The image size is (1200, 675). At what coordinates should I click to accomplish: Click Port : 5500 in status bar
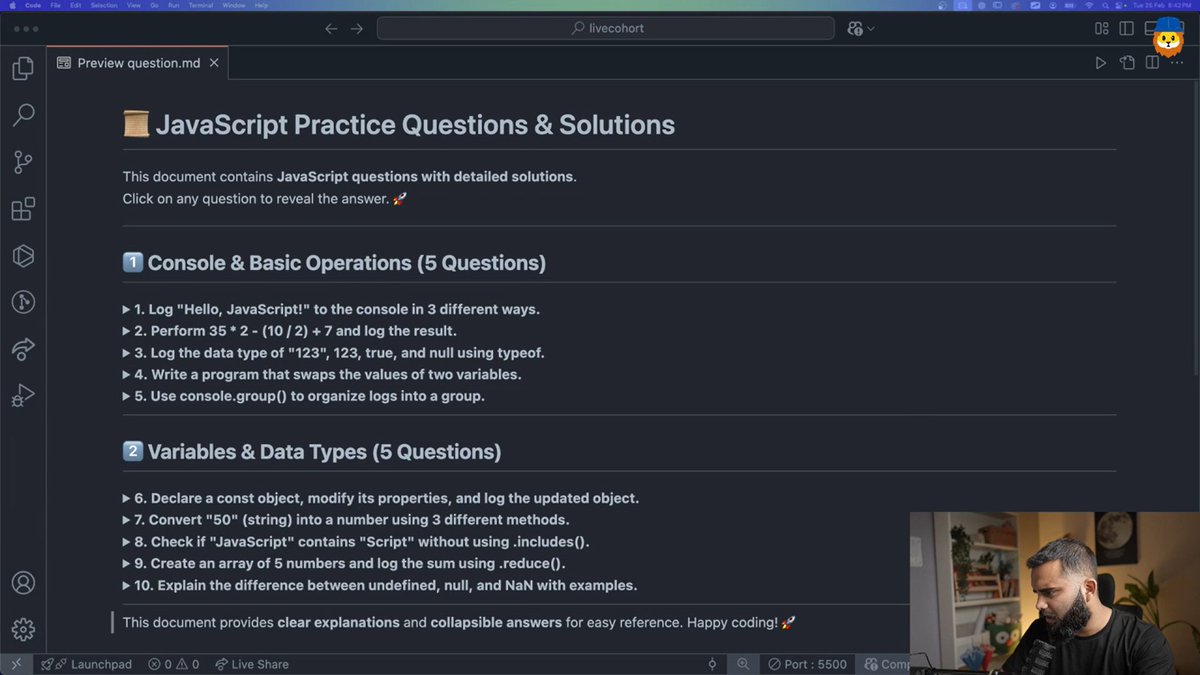(x=808, y=664)
